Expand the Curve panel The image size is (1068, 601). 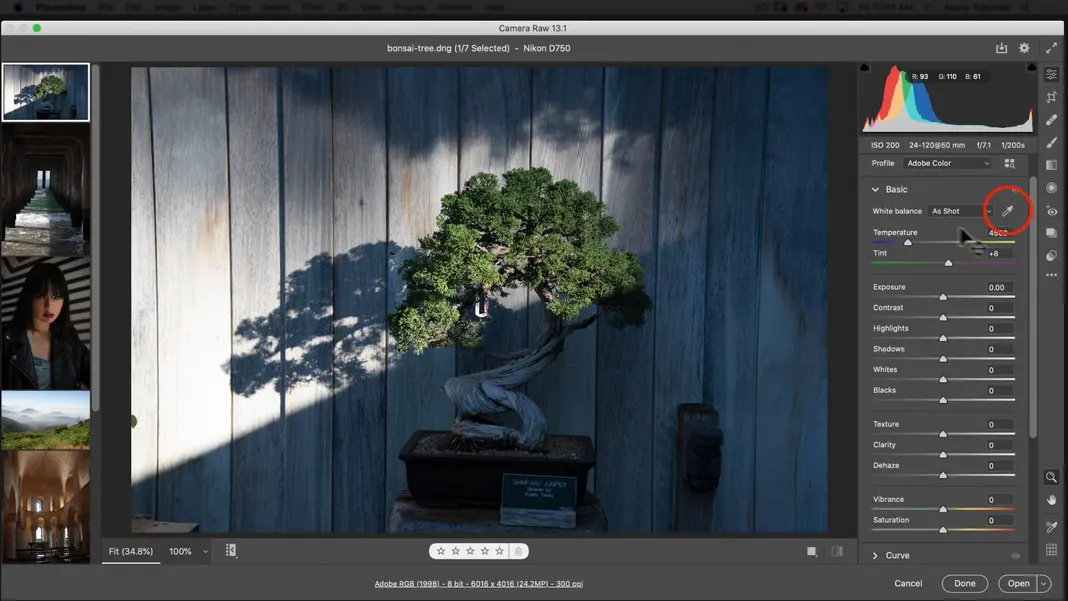point(875,556)
